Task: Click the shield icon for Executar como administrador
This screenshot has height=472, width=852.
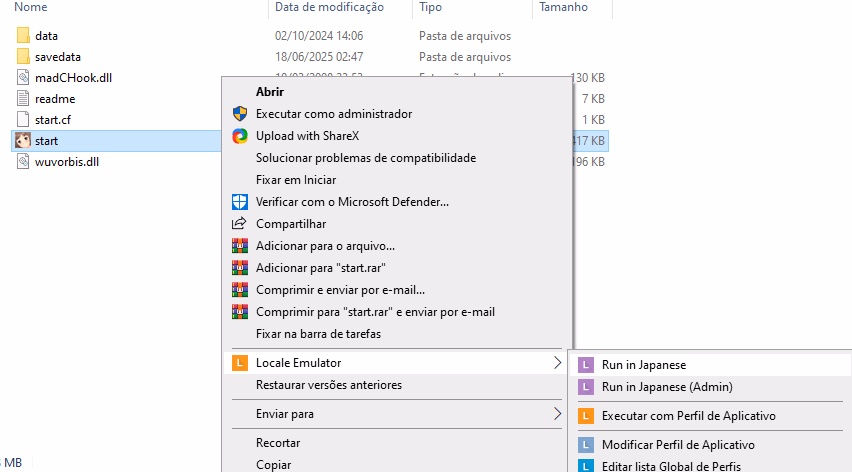Action: tap(239, 114)
